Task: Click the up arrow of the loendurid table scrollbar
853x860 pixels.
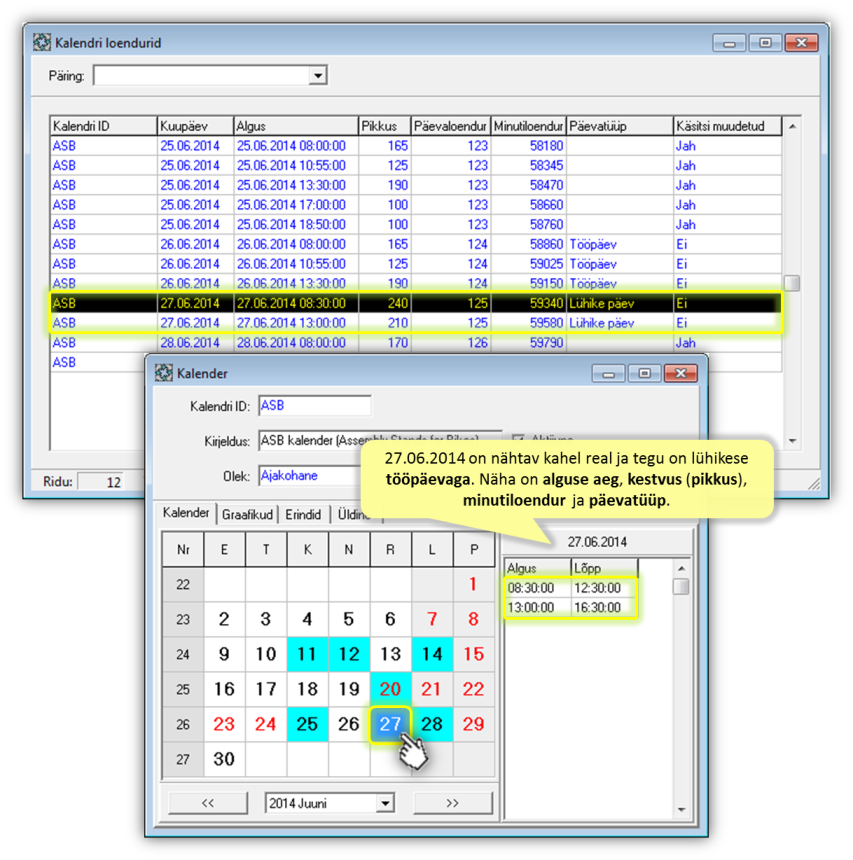Action: tap(792, 127)
